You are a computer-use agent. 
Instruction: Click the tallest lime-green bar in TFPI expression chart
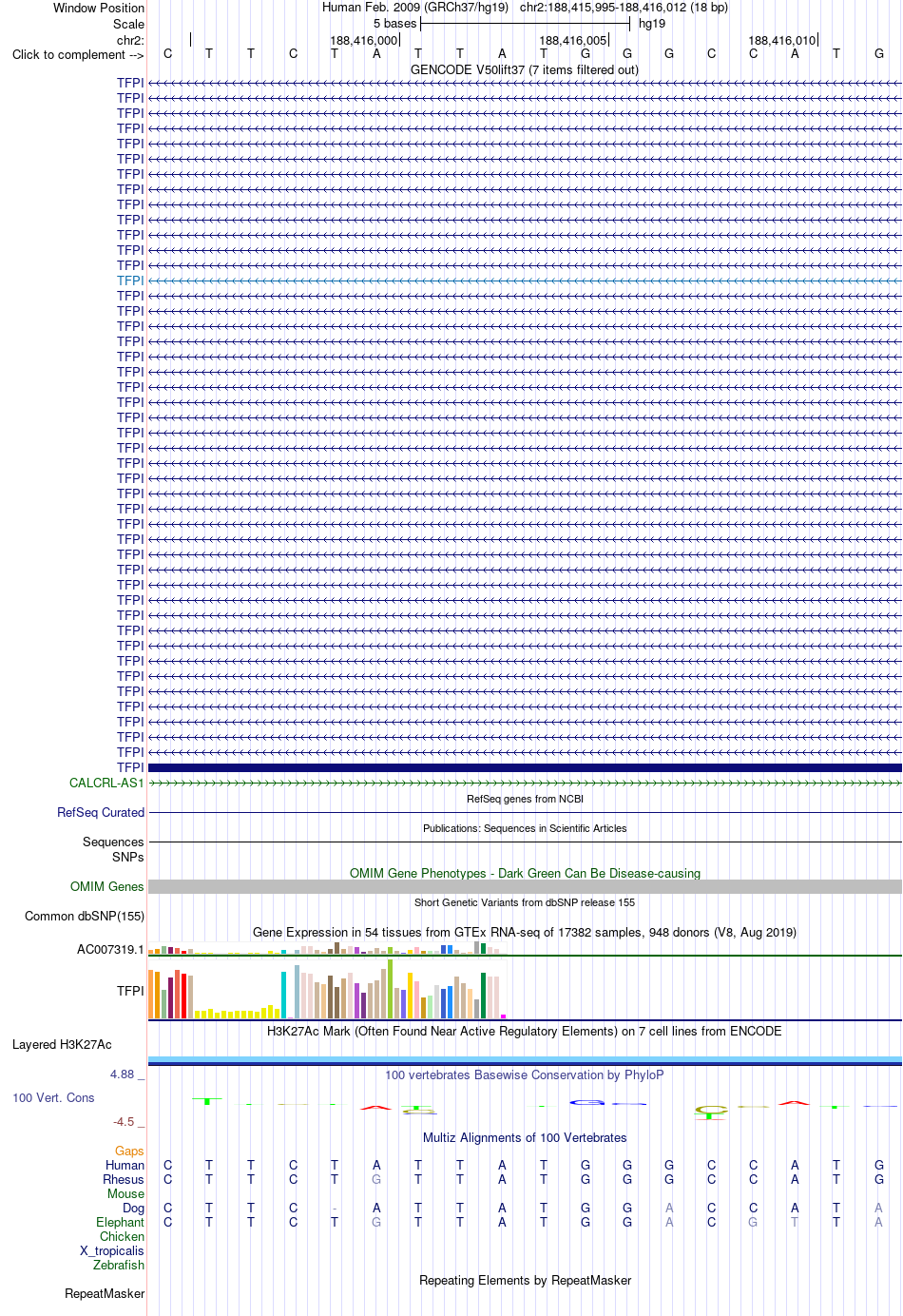(x=390, y=989)
